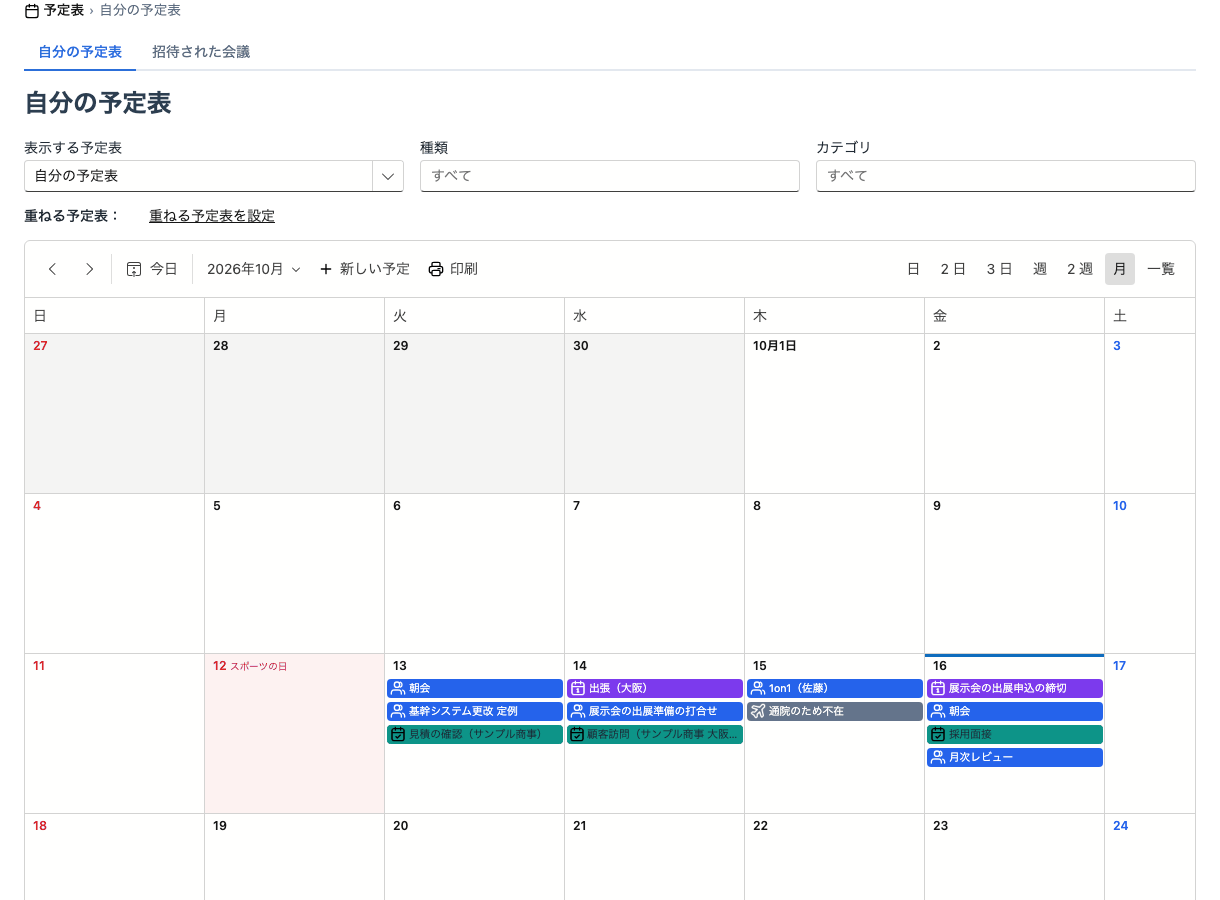Image resolution: width=1220 pixels, height=900 pixels.
Task: Jump to 今日
Action: [x=152, y=269]
